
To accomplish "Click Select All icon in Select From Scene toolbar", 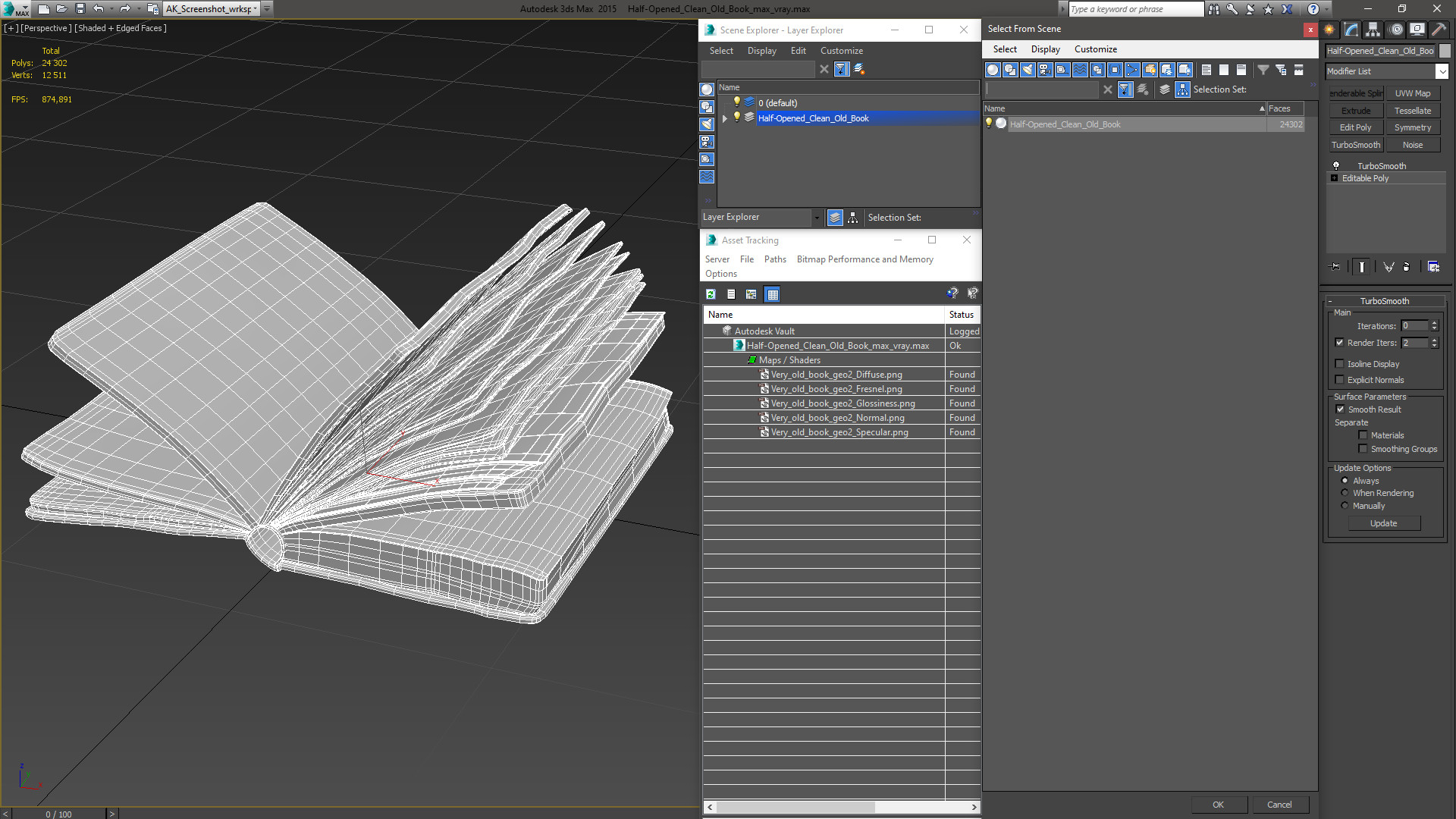I will (1207, 70).
